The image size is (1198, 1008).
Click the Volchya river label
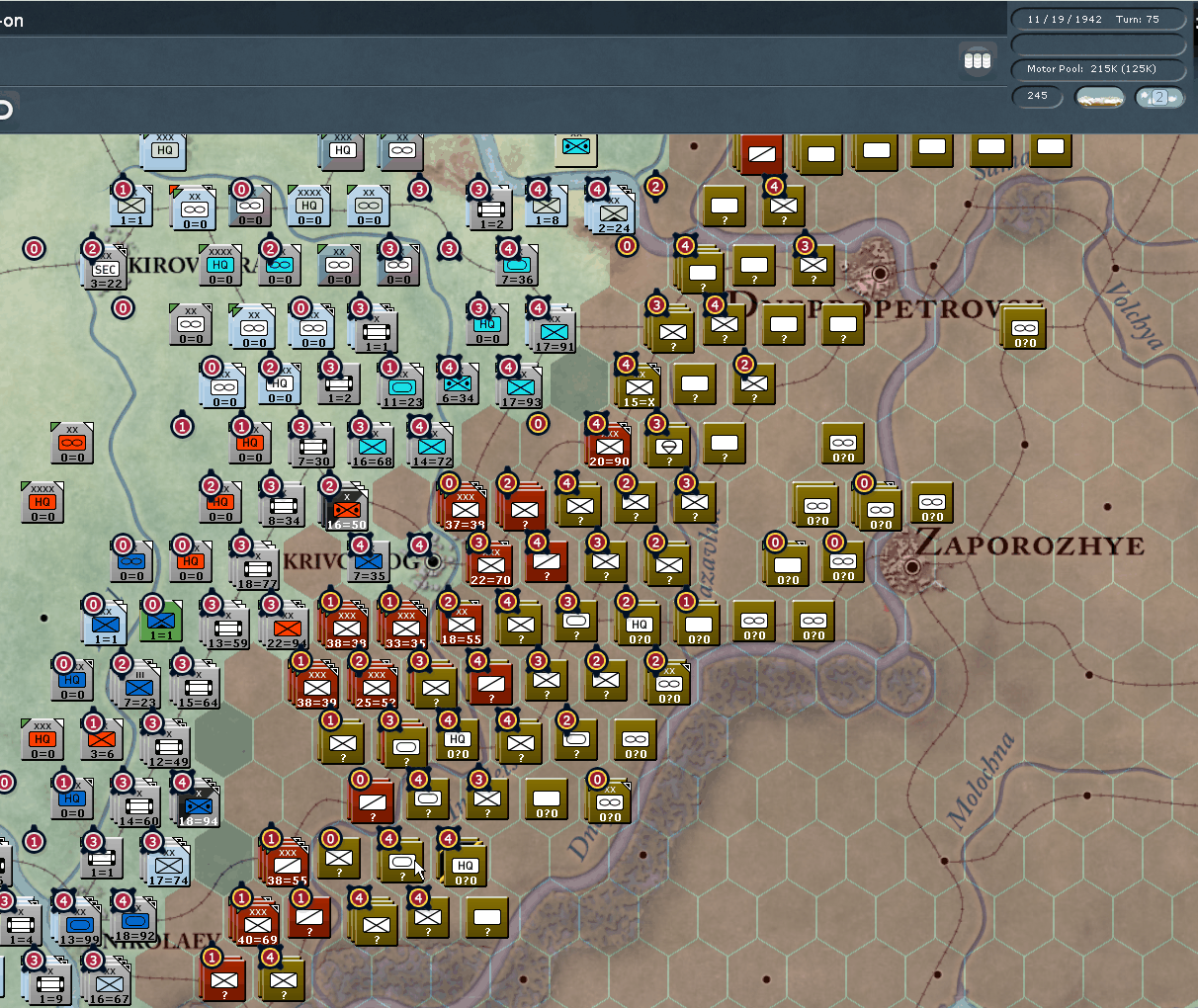click(1133, 315)
